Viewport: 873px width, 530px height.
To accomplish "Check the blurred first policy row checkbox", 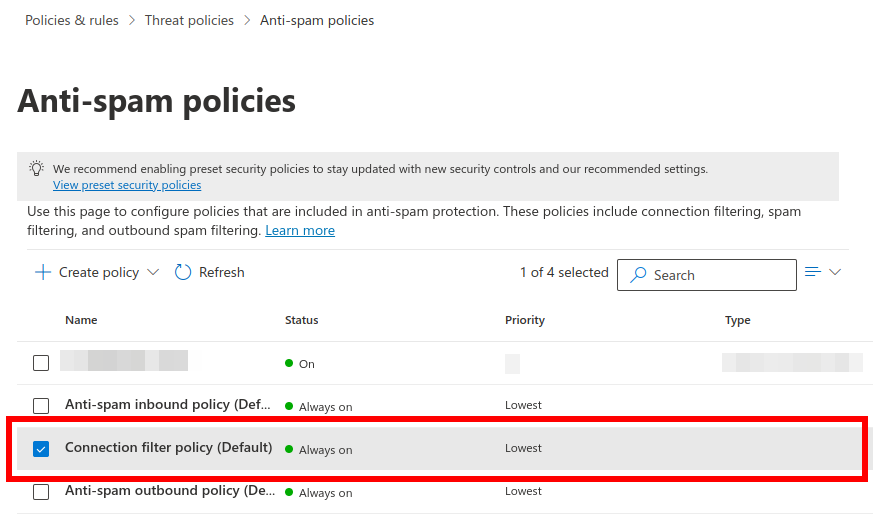I will click(x=41, y=363).
